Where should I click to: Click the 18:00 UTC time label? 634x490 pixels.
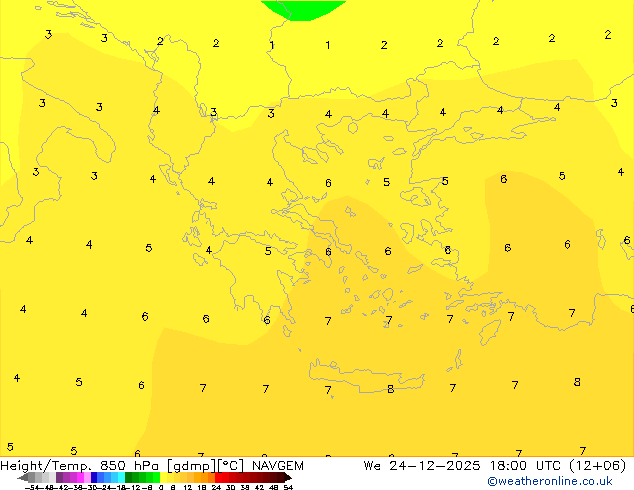pos(527,466)
